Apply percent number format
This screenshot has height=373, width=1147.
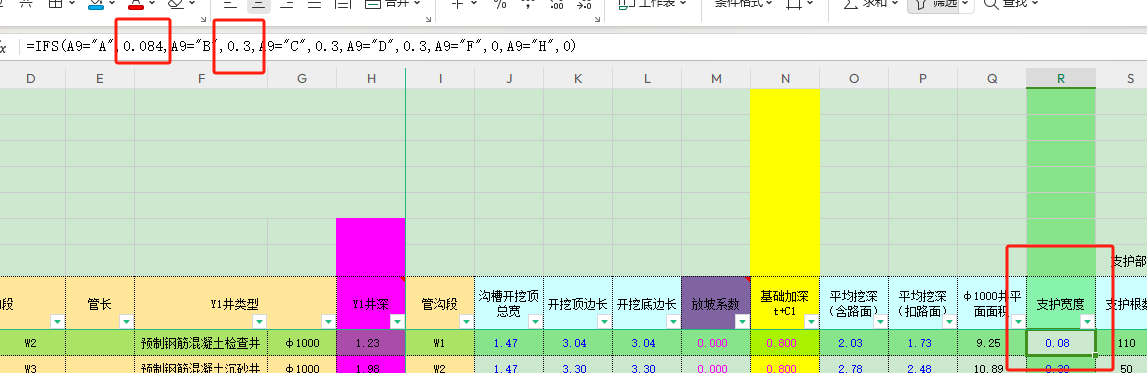500,4
